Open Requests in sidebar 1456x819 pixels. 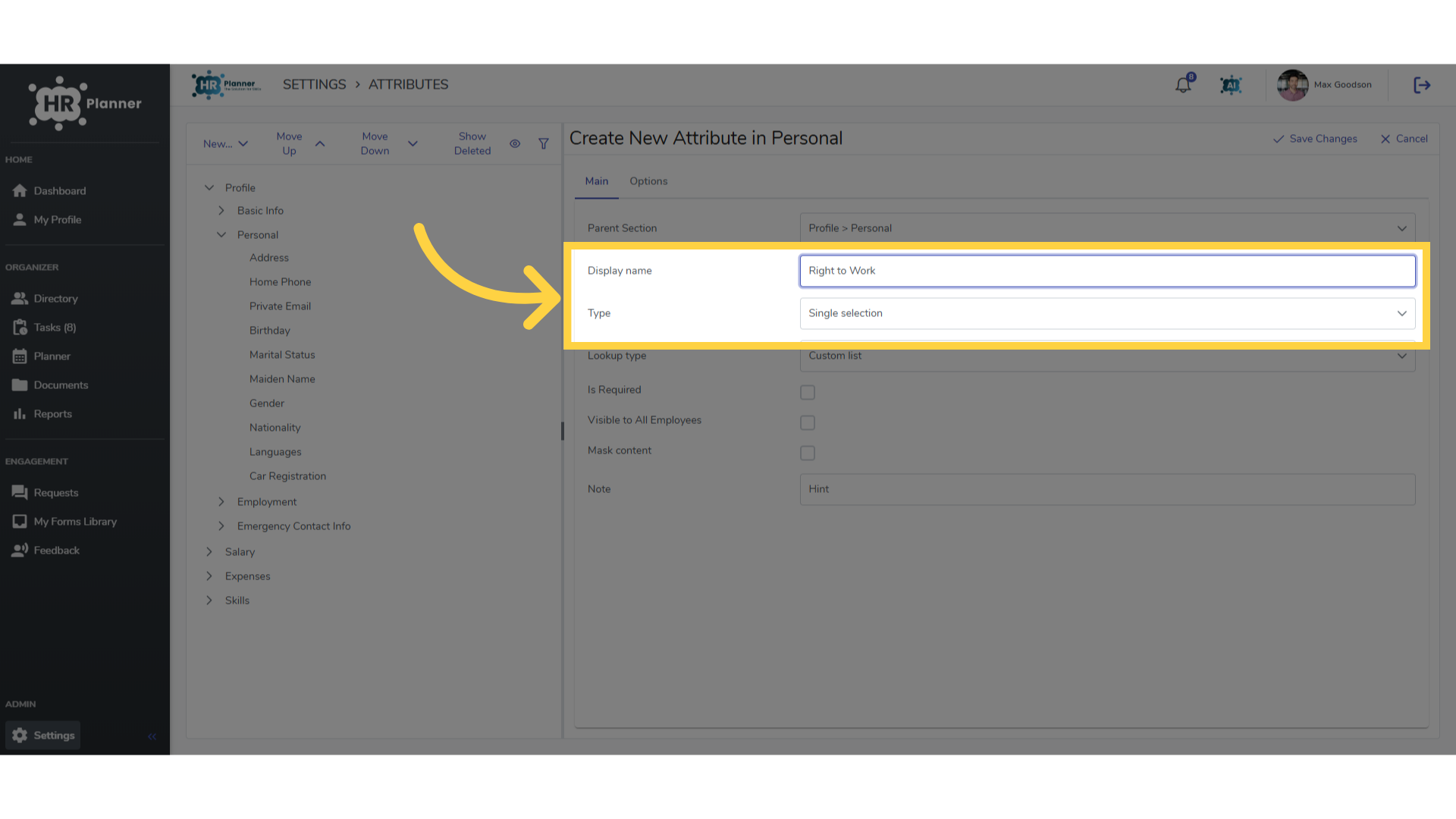45,492
